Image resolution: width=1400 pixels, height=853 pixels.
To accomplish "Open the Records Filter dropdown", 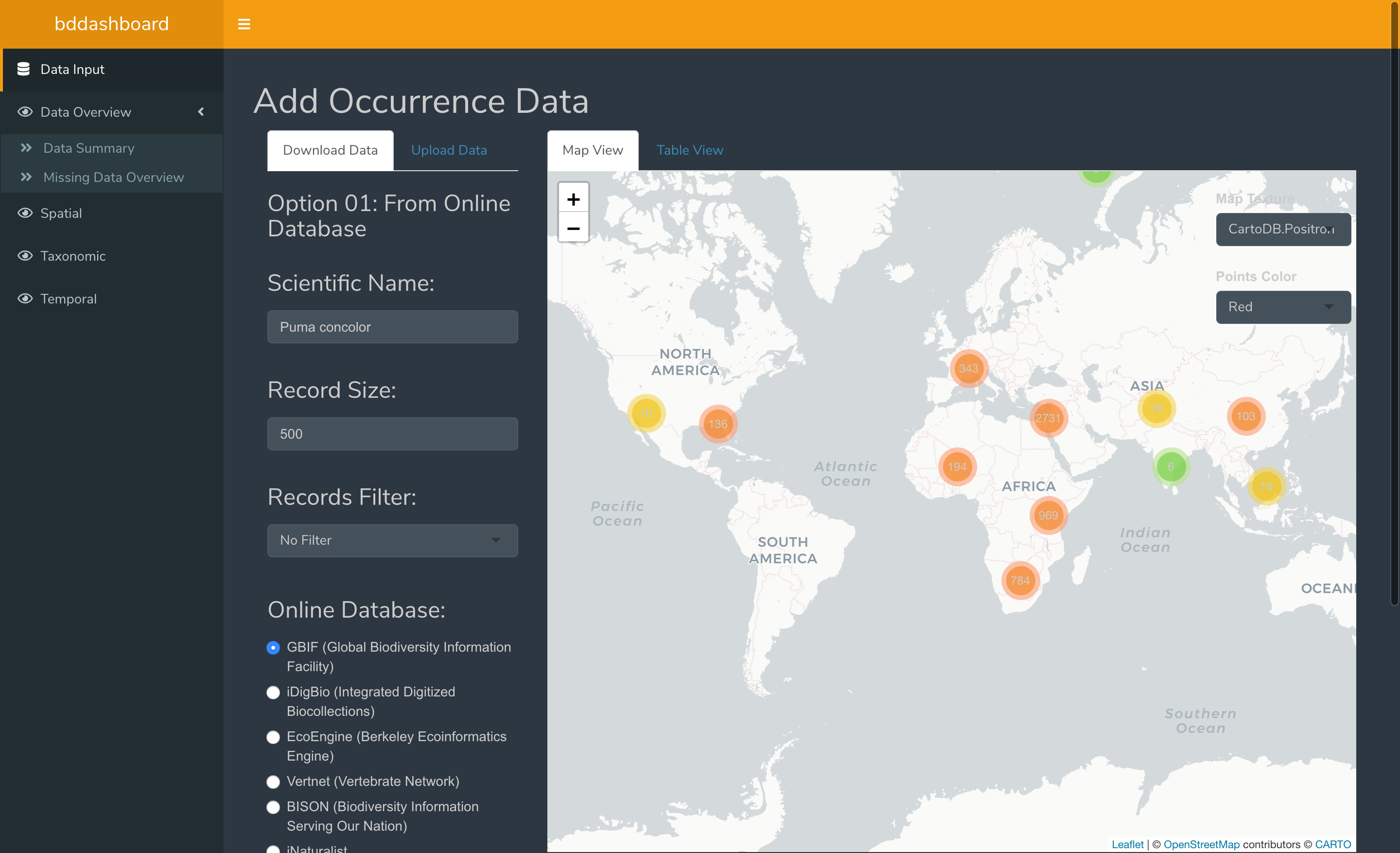I will pos(392,540).
